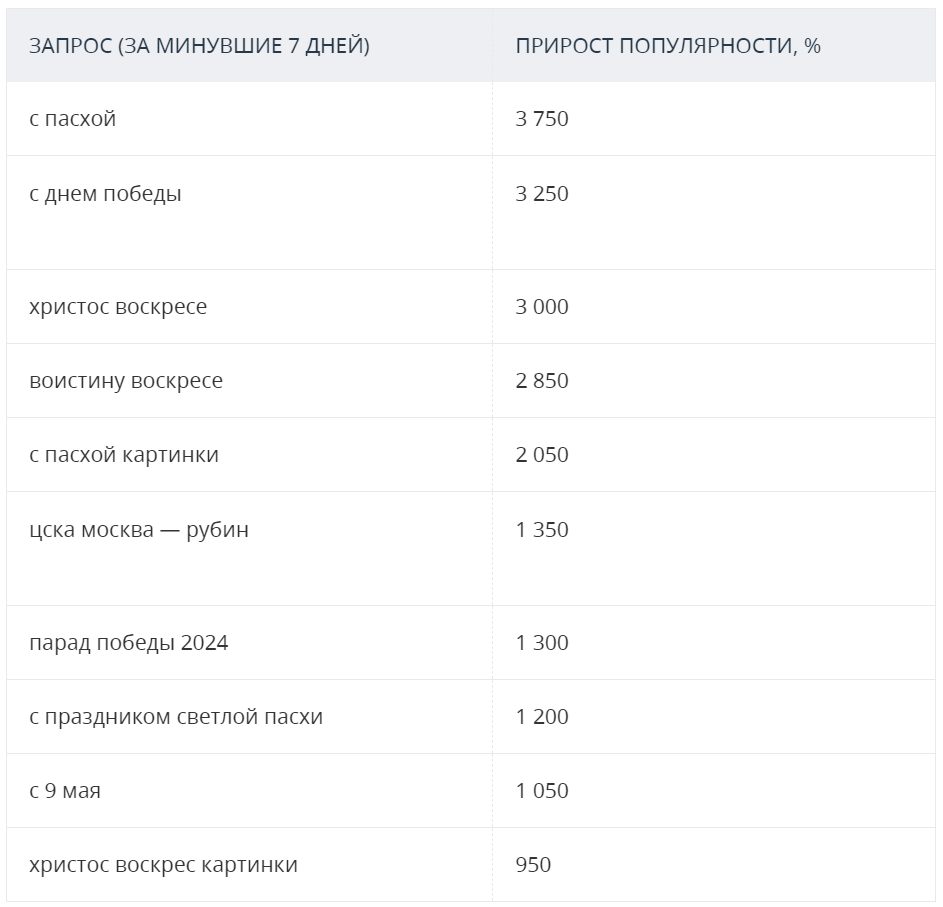Click the value 1 200
Viewport: 943px width, 907px height.
coord(541,717)
